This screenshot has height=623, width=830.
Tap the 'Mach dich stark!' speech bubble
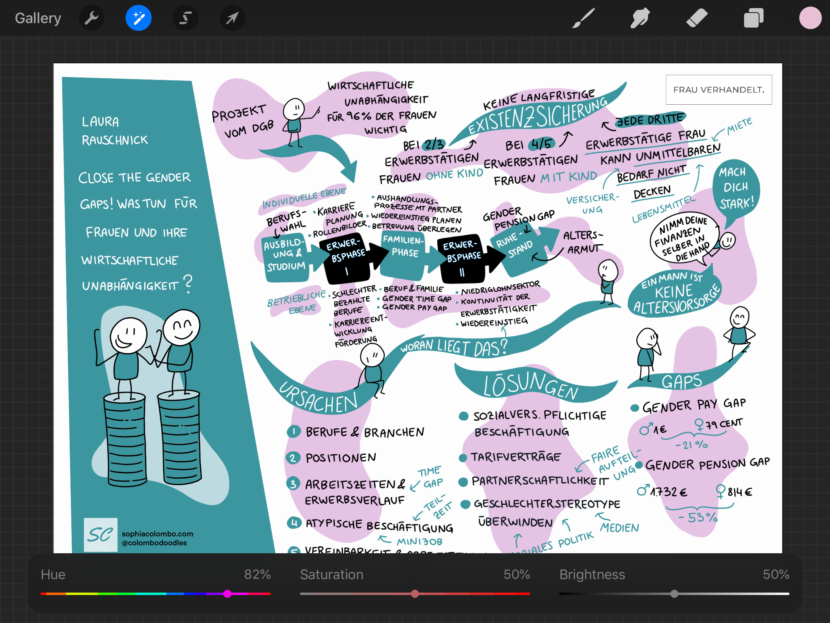[x=735, y=186]
